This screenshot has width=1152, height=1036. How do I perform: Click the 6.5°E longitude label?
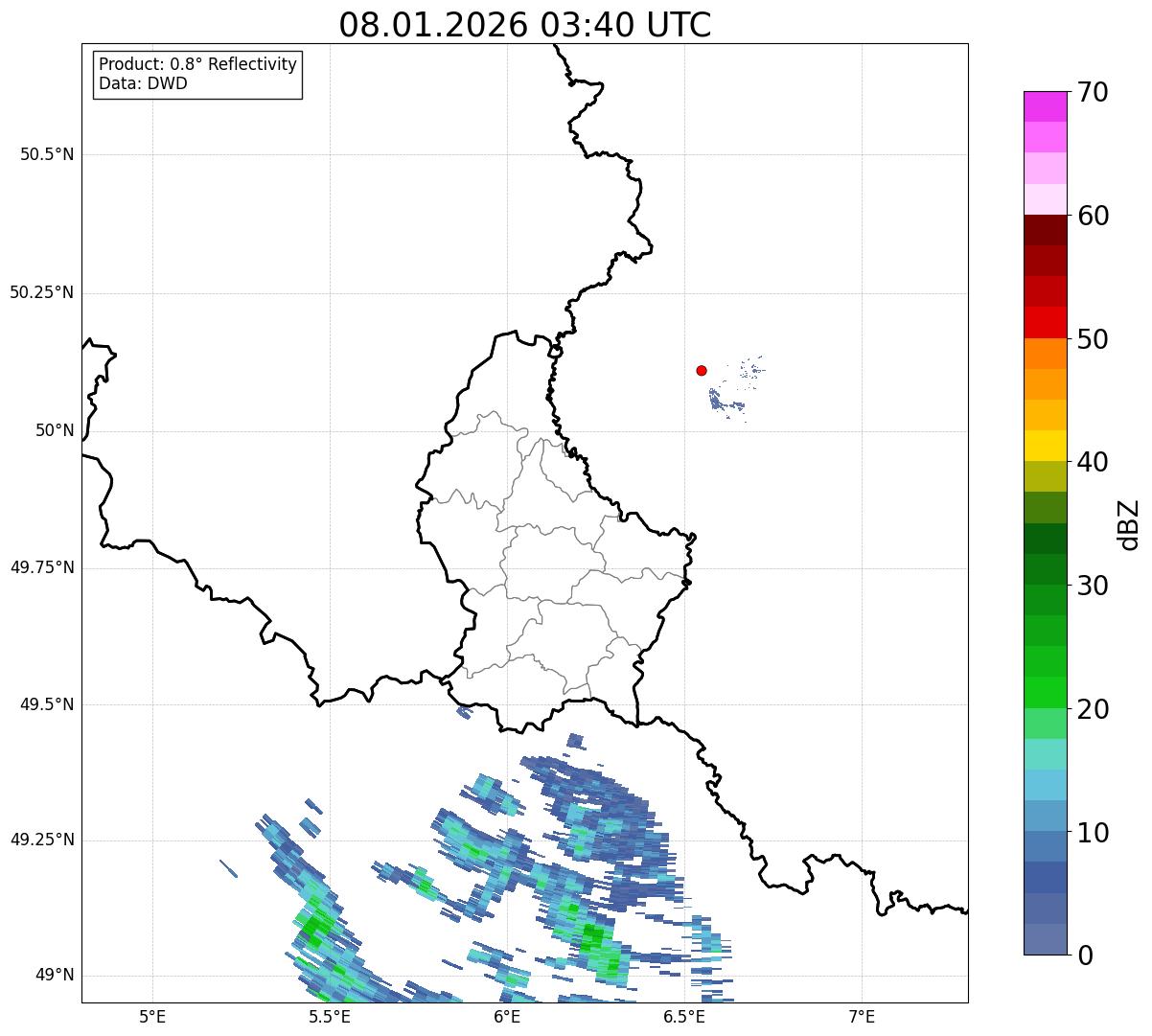pyautogui.click(x=684, y=1016)
